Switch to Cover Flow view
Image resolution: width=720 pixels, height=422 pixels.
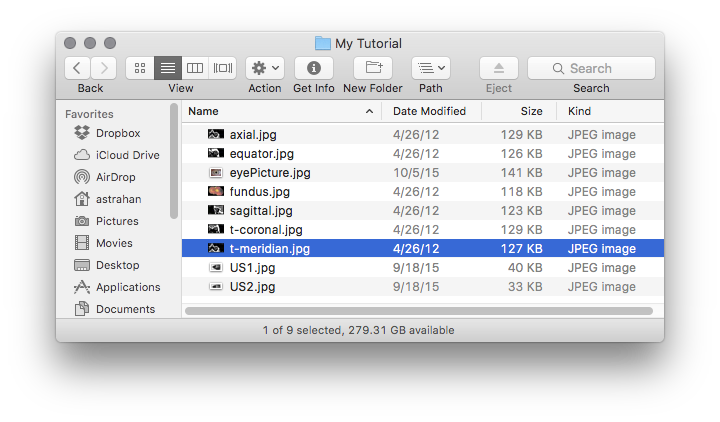point(223,68)
